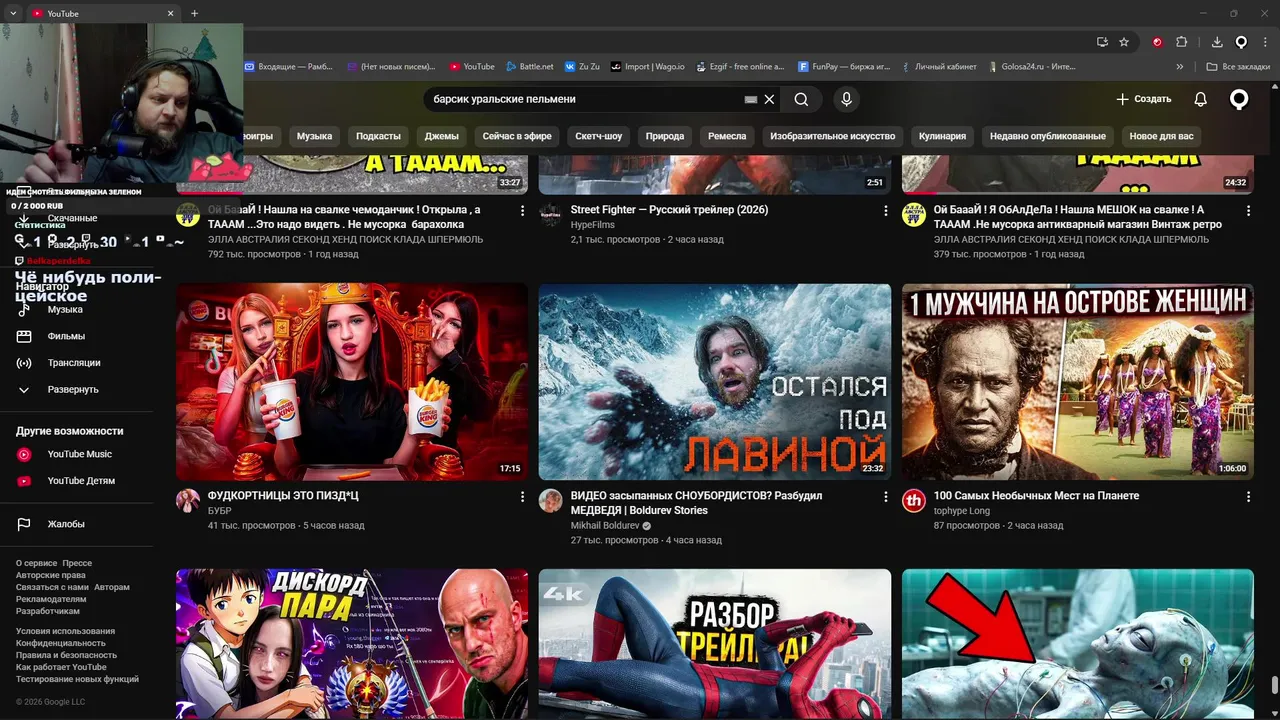
Task: Open the Все закладки folder
Action: (x=1238, y=67)
